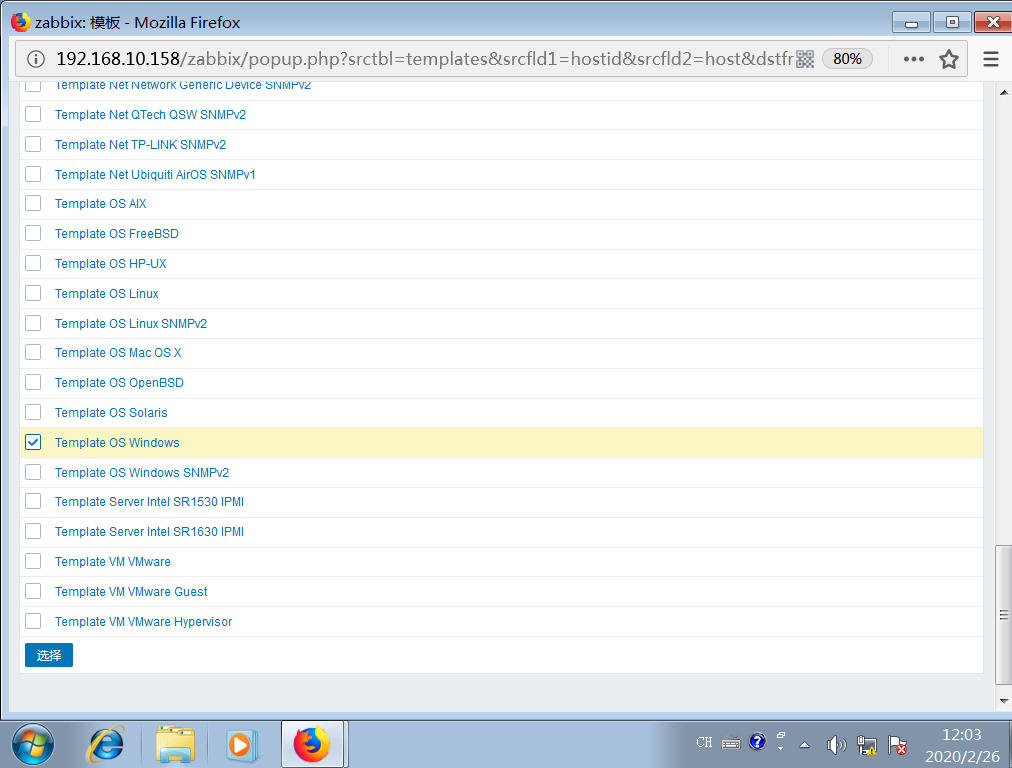Launch Windows Media Player from the taskbar
Screen dimensions: 1012x768
tap(243, 744)
